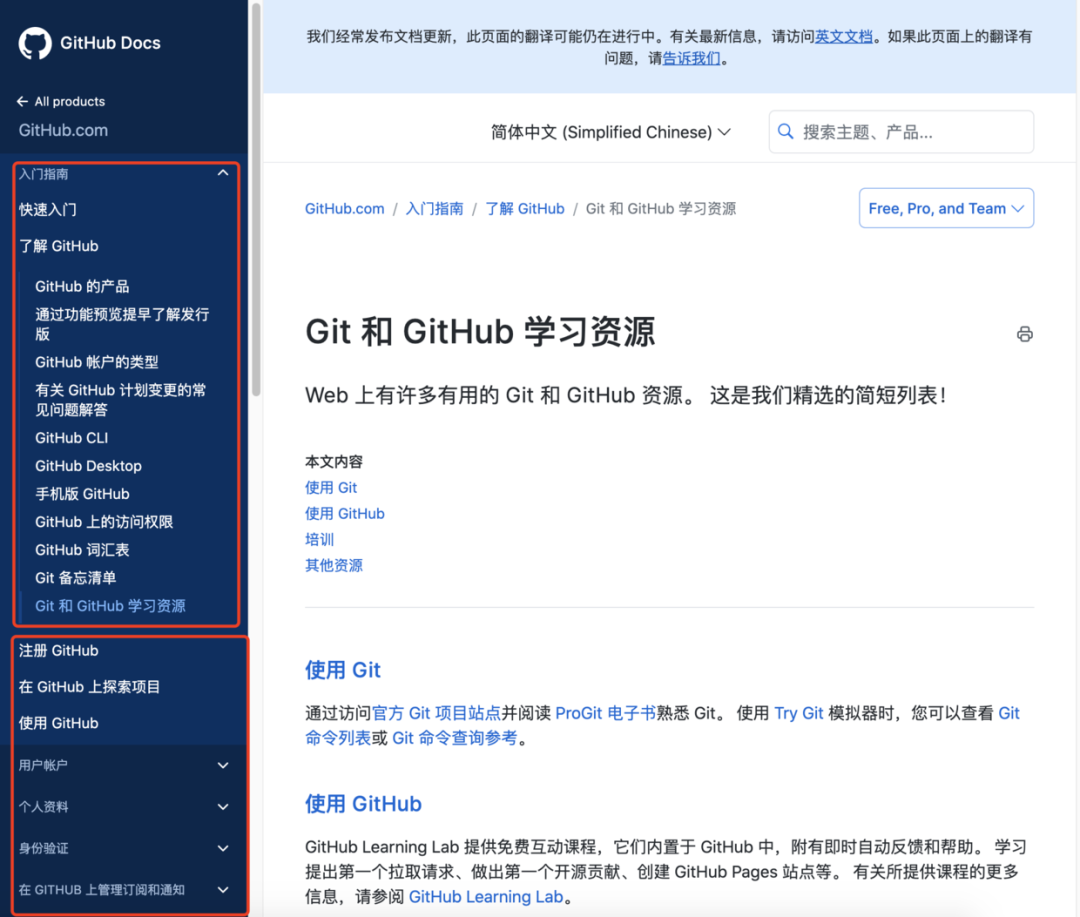Screen dimensions: 1080x917
Task: Go to All products
Action: (x=70, y=101)
